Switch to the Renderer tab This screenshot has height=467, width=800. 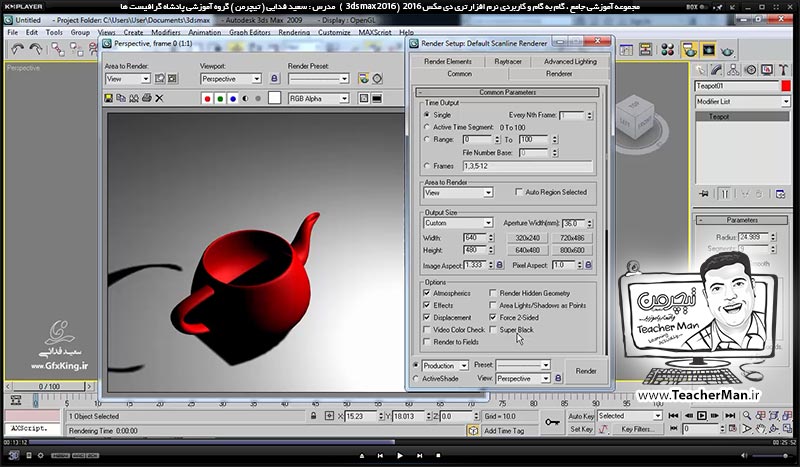click(x=559, y=73)
